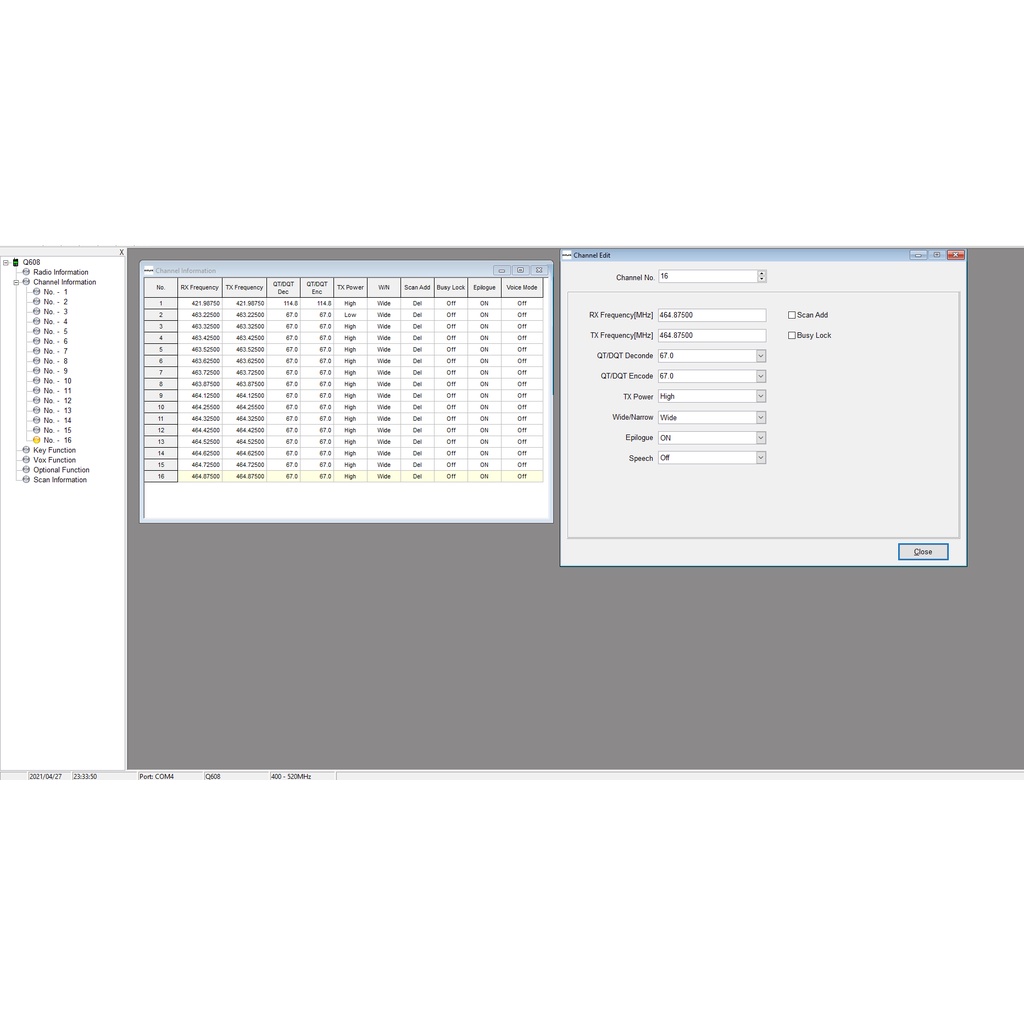Click TX Power column header

point(351,287)
